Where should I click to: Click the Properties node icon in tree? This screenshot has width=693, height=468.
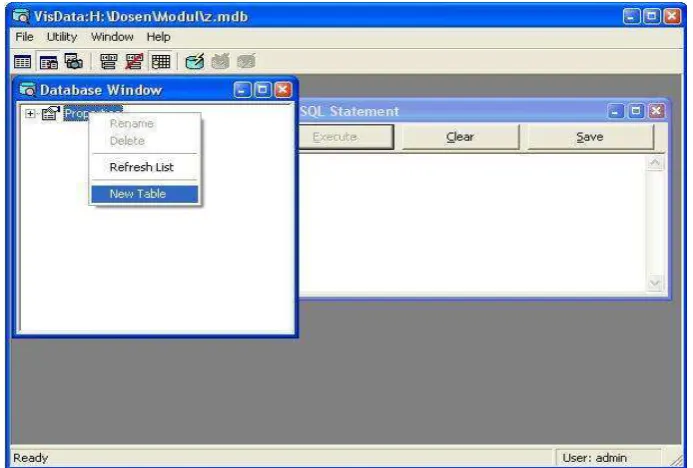(50, 113)
